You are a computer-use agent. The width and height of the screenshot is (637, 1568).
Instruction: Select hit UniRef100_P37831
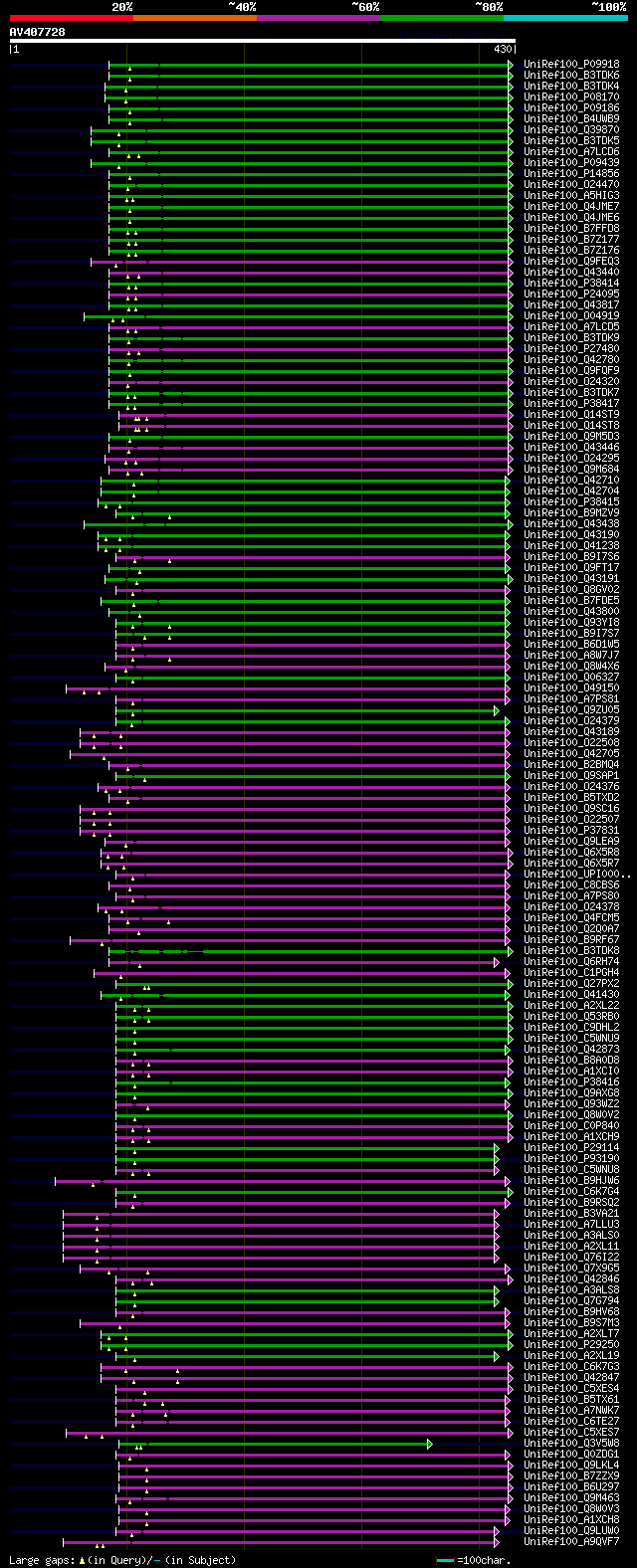(571, 830)
